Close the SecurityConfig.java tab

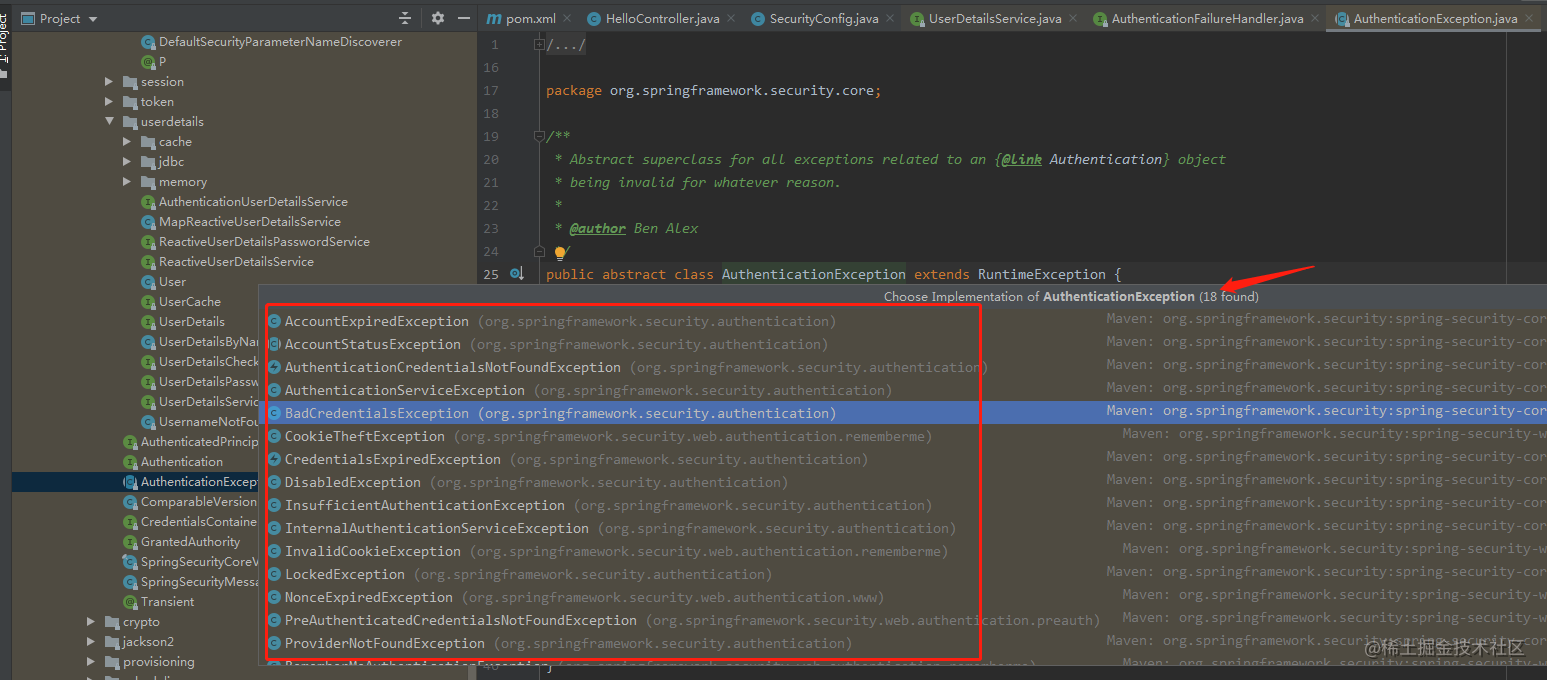(891, 19)
